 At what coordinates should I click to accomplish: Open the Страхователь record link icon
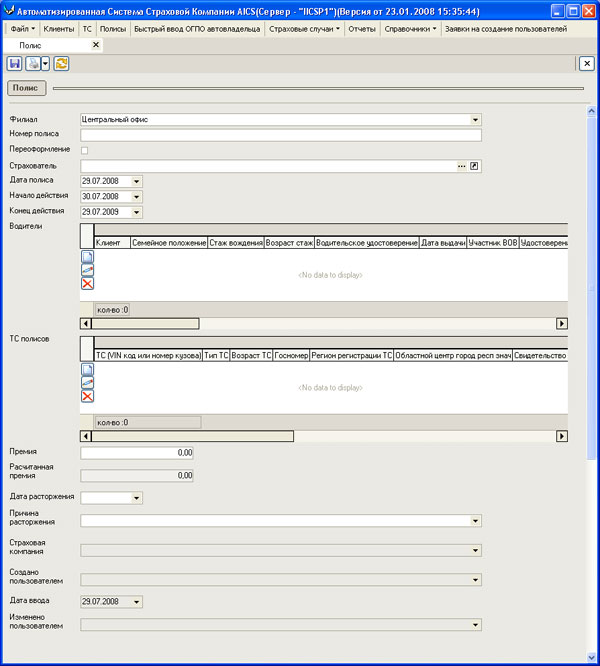click(x=475, y=166)
